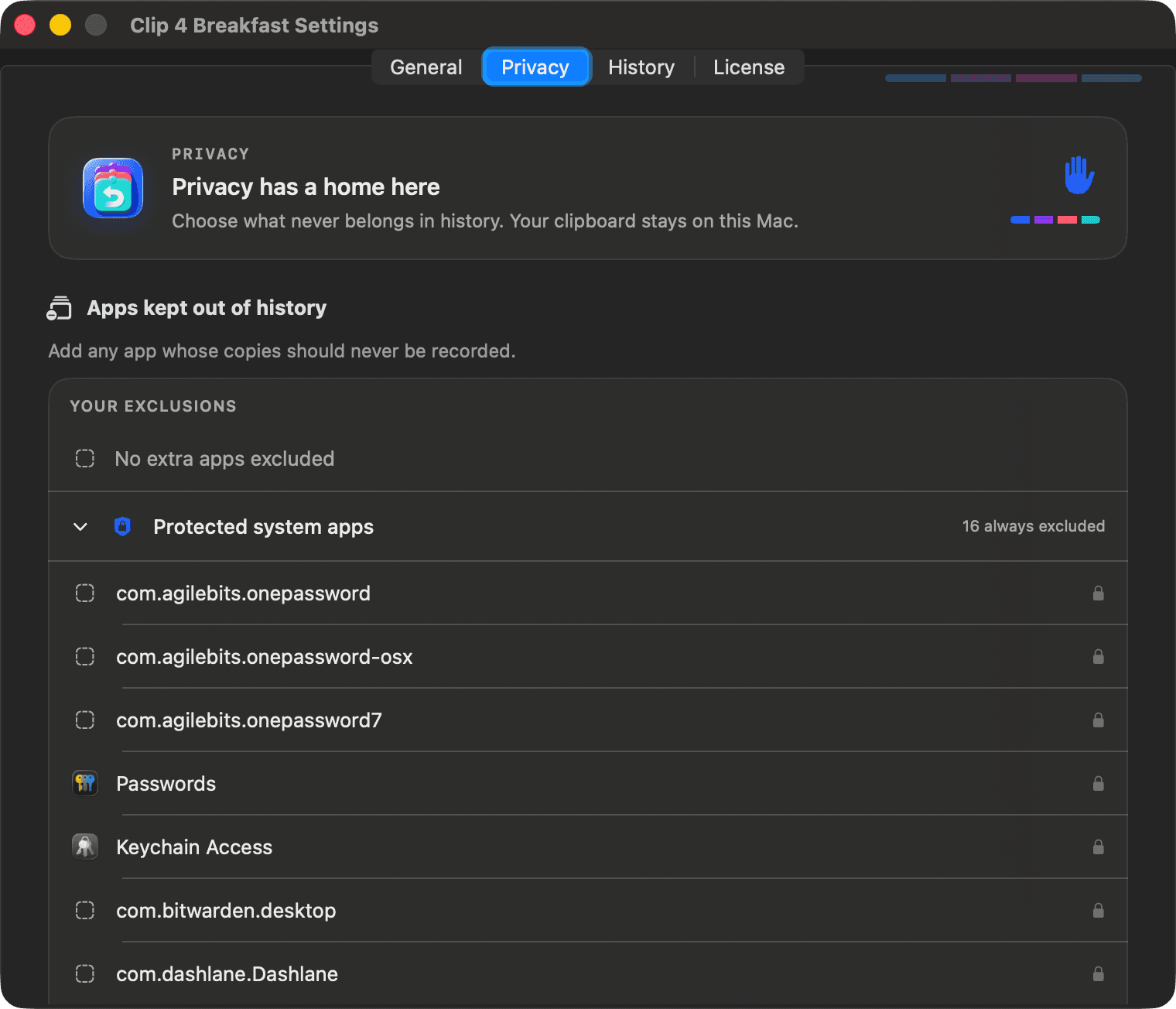Click the placeholder icon beside com.agilebits.onepassword
The width and height of the screenshot is (1176, 1009).
point(85,593)
